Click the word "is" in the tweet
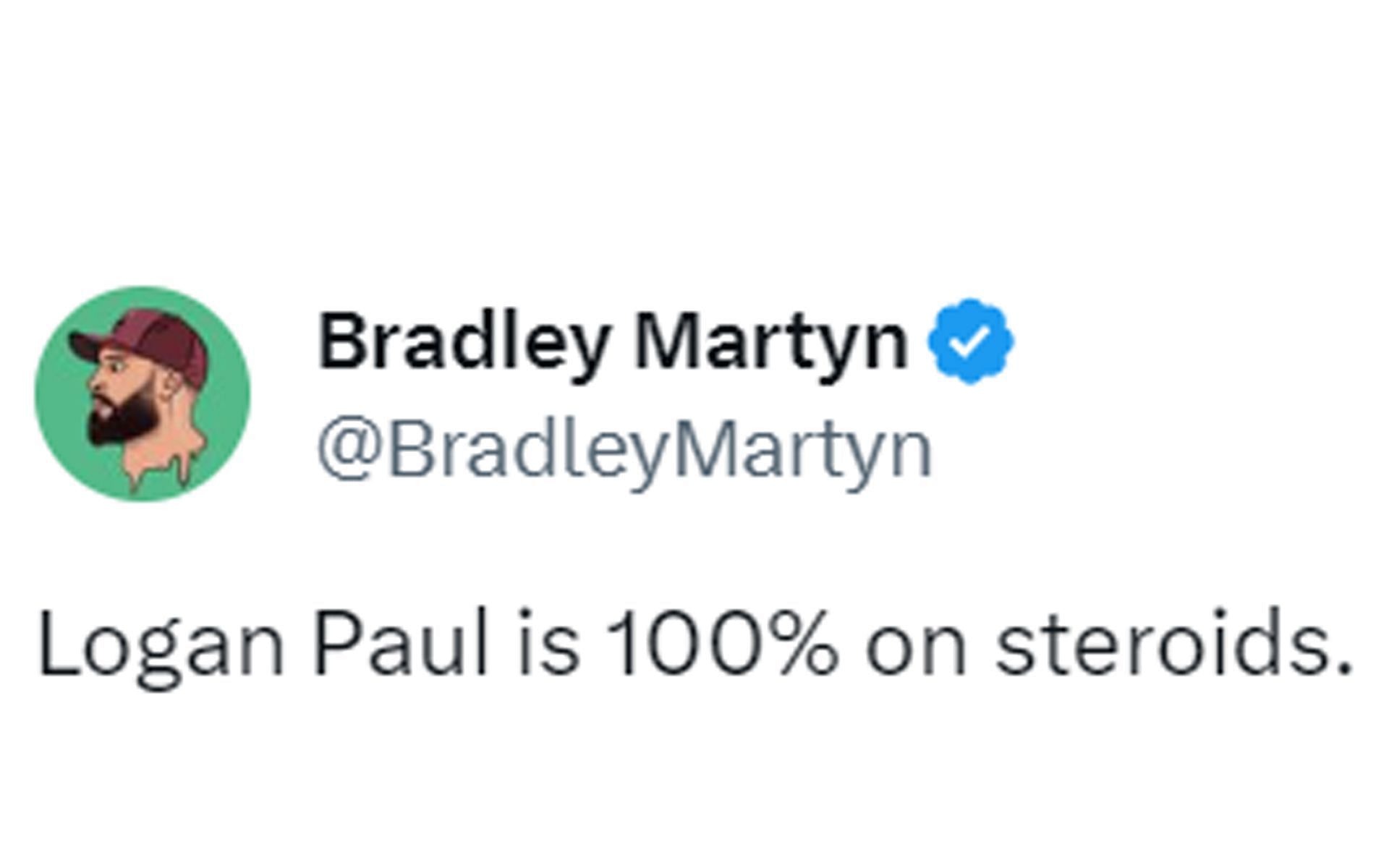The height and width of the screenshot is (868, 1389). click(548, 644)
